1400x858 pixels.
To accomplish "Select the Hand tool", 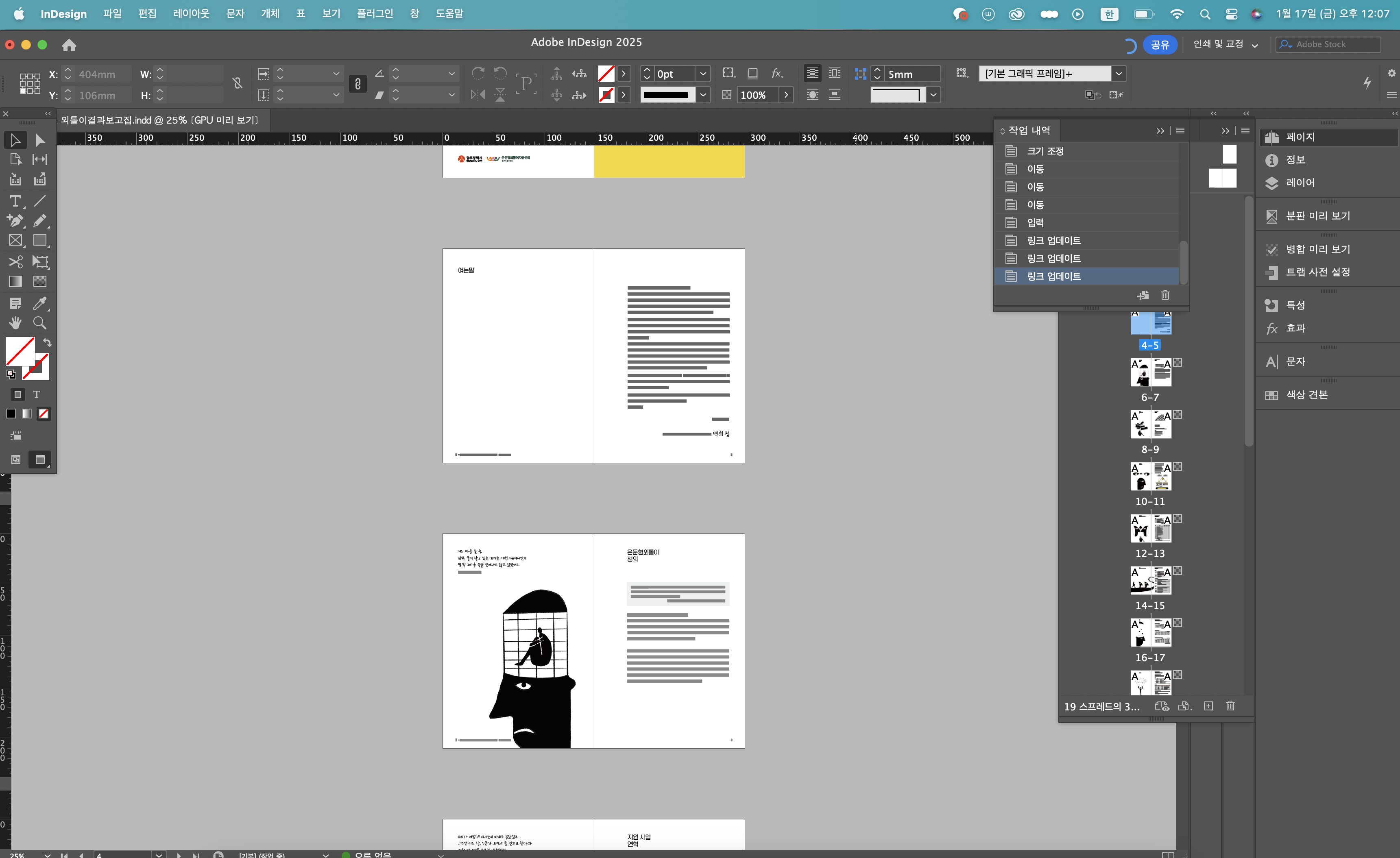I will pos(15,323).
